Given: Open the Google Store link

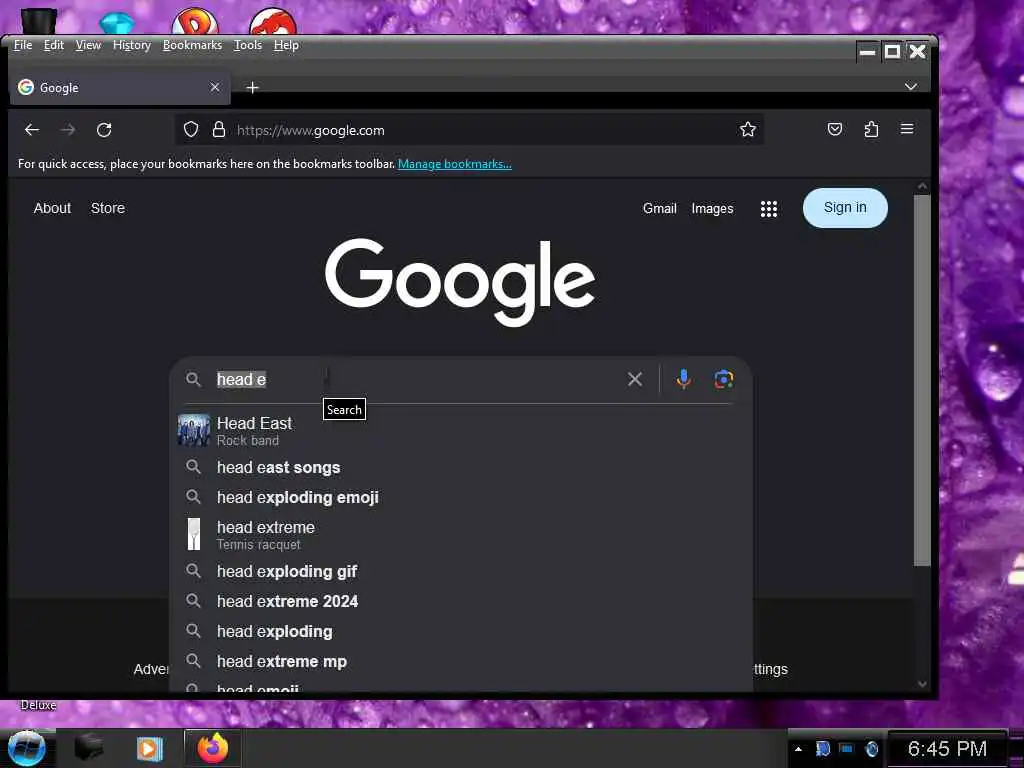Looking at the screenshot, I should pos(108,208).
